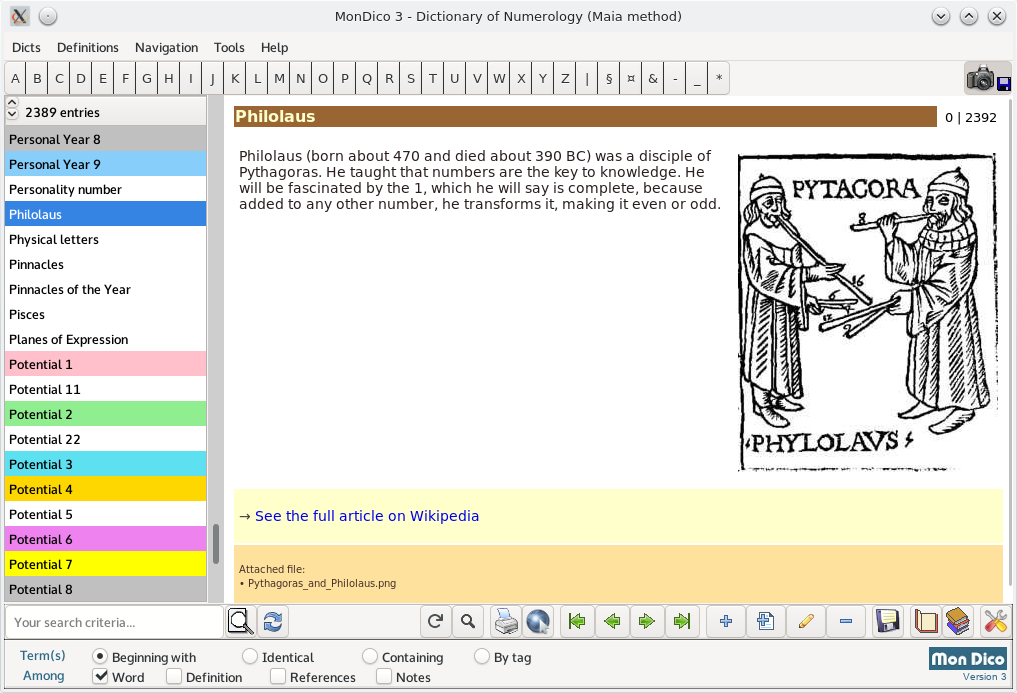The width and height of the screenshot is (1017, 693).
Task: Open the Help menu
Action: 274,47
